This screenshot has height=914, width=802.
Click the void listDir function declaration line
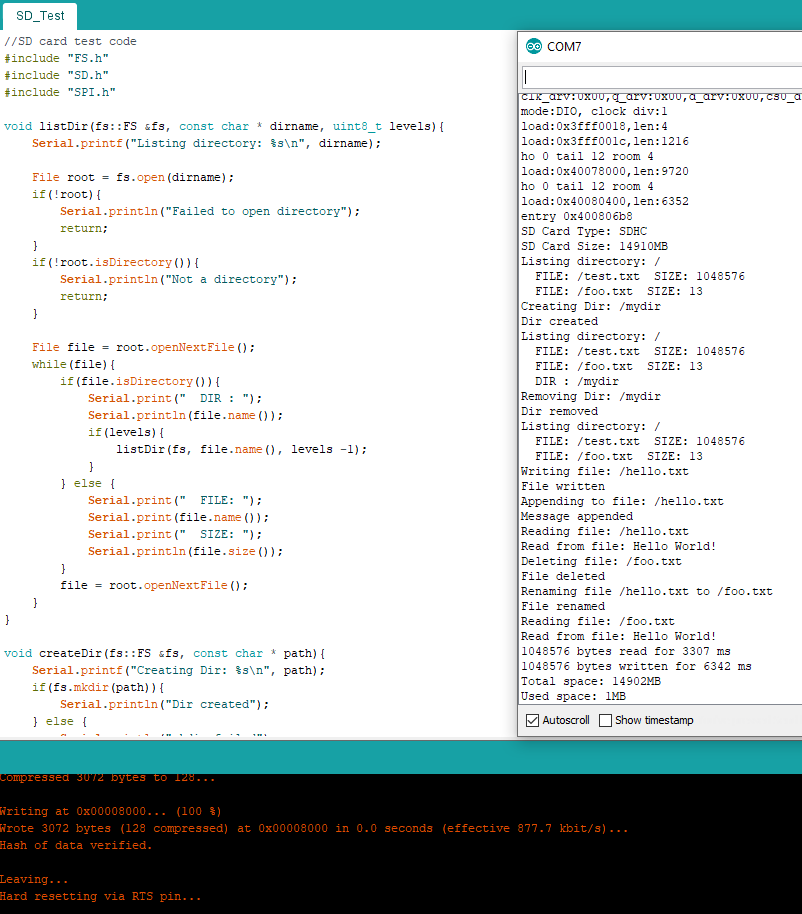(223, 126)
